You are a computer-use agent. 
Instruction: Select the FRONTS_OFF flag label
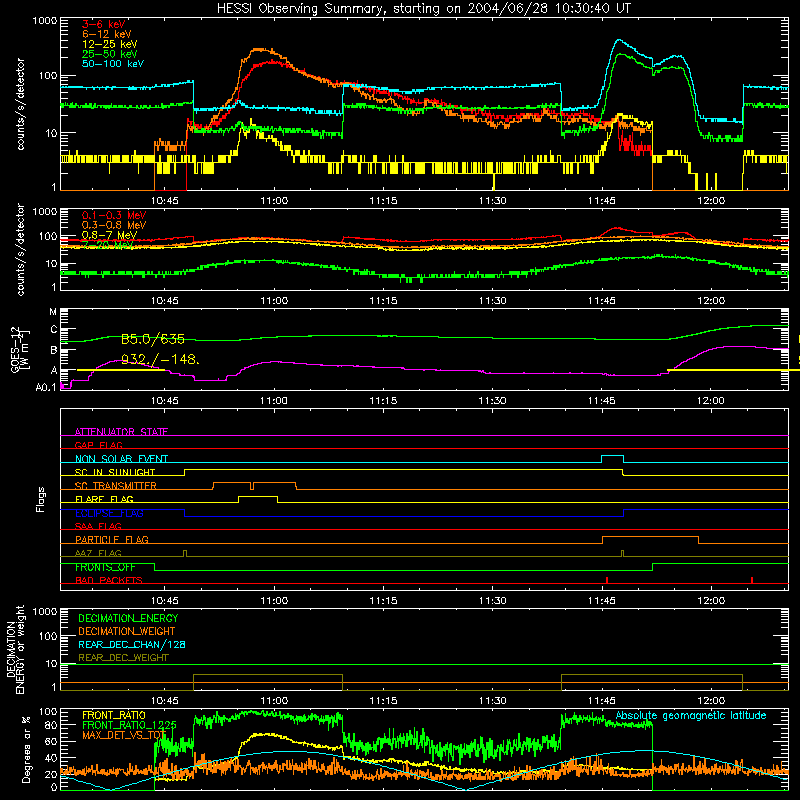[105, 567]
